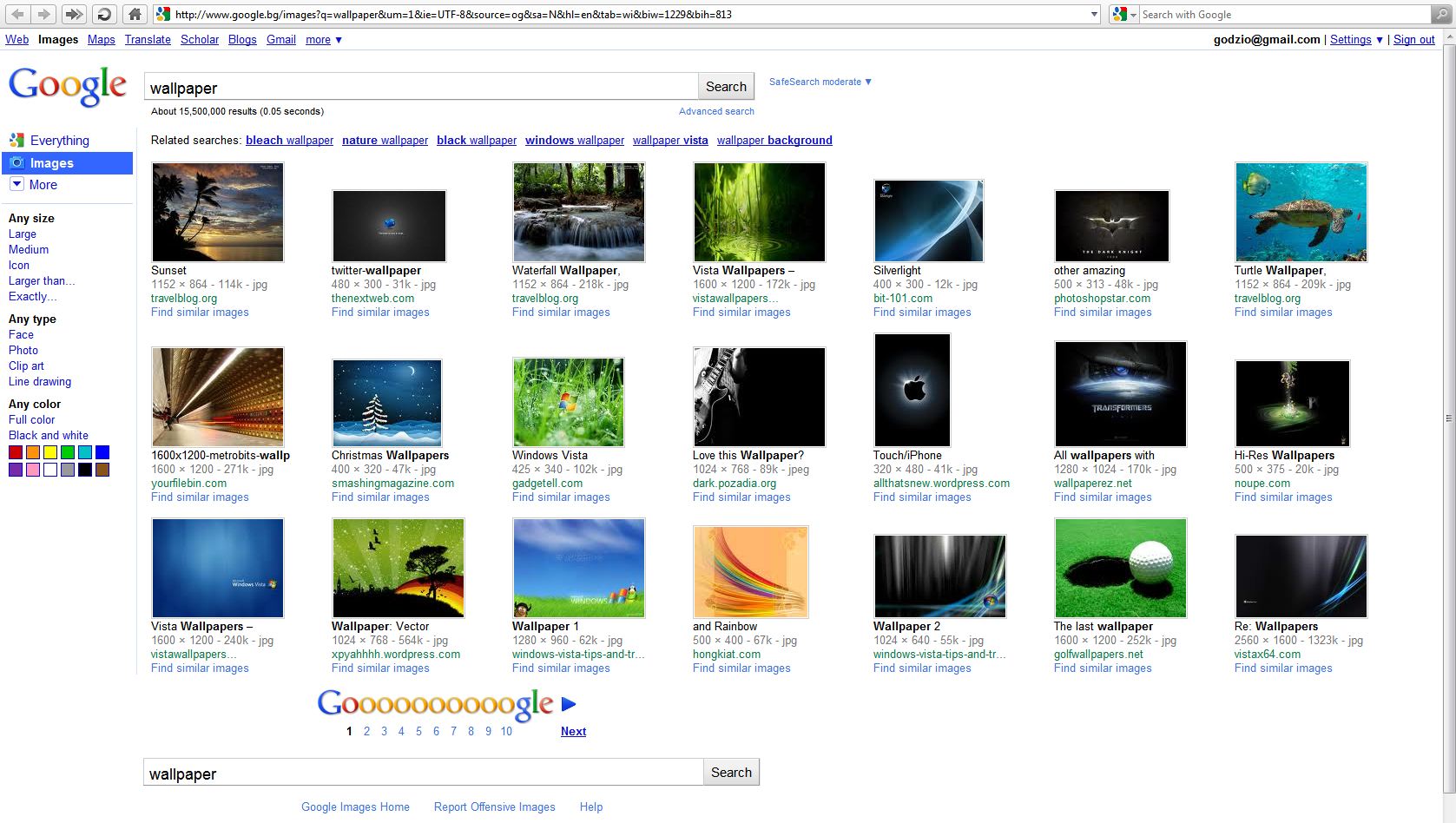Image resolution: width=1456 pixels, height=823 pixels.
Task: Click the bottom Search button
Action: pos(731,773)
